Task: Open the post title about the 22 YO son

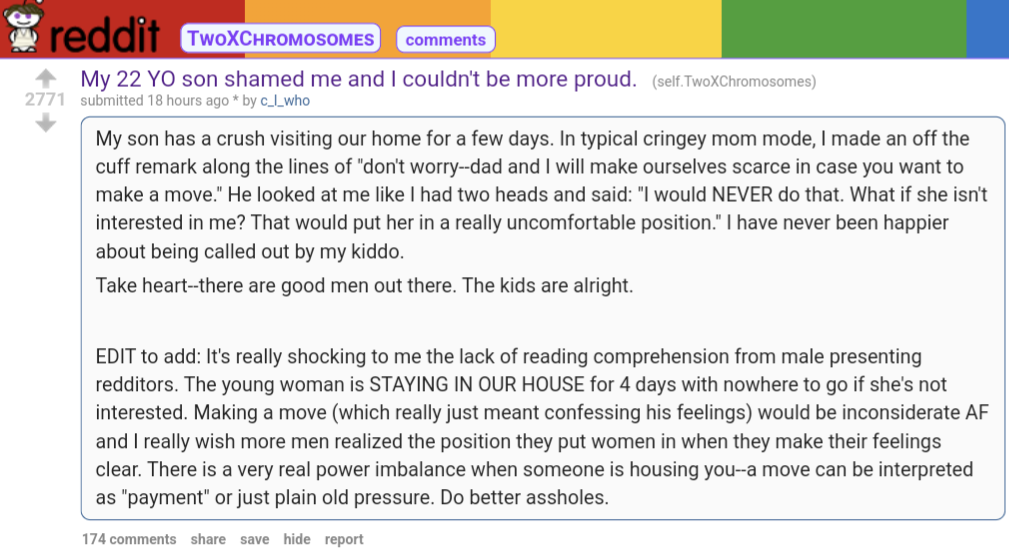Action: [x=358, y=79]
